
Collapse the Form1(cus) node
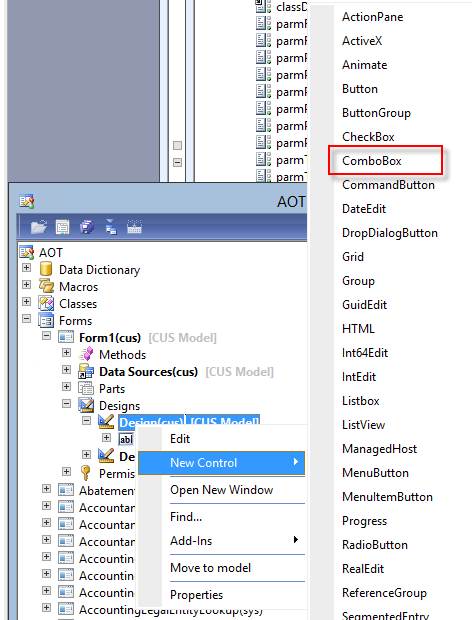(x=47, y=336)
